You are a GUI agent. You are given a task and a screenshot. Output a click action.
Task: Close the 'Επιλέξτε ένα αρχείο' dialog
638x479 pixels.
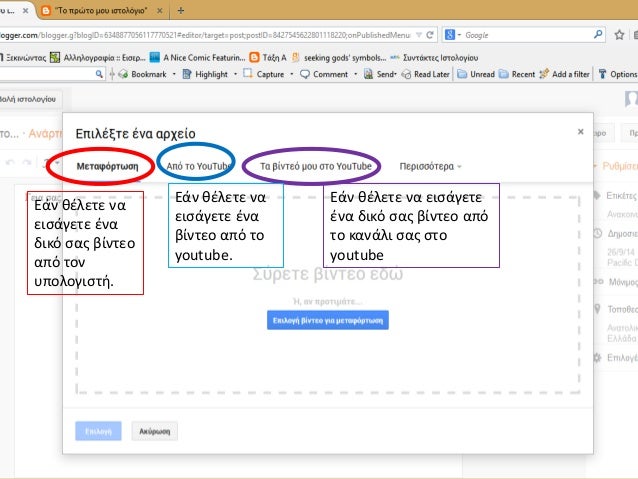(x=581, y=131)
